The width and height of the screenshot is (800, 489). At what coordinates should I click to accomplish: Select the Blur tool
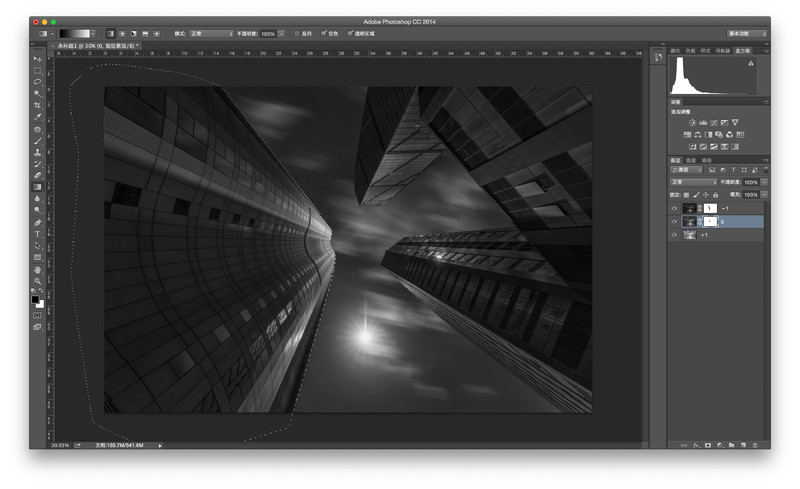pos(37,199)
